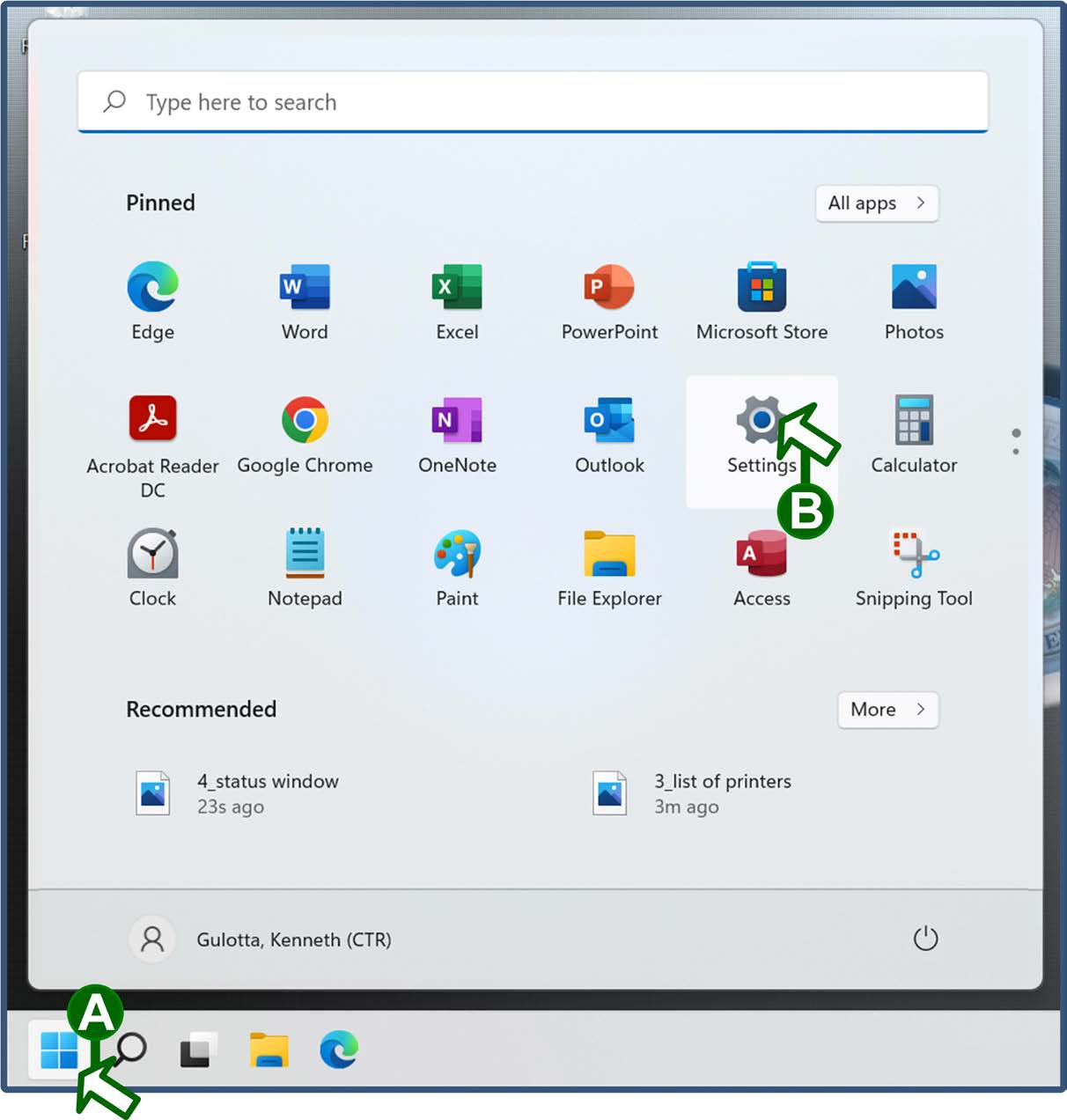
Task: Open recommended file 3_list of printers
Action: pyautogui.click(x=692, y=793)
